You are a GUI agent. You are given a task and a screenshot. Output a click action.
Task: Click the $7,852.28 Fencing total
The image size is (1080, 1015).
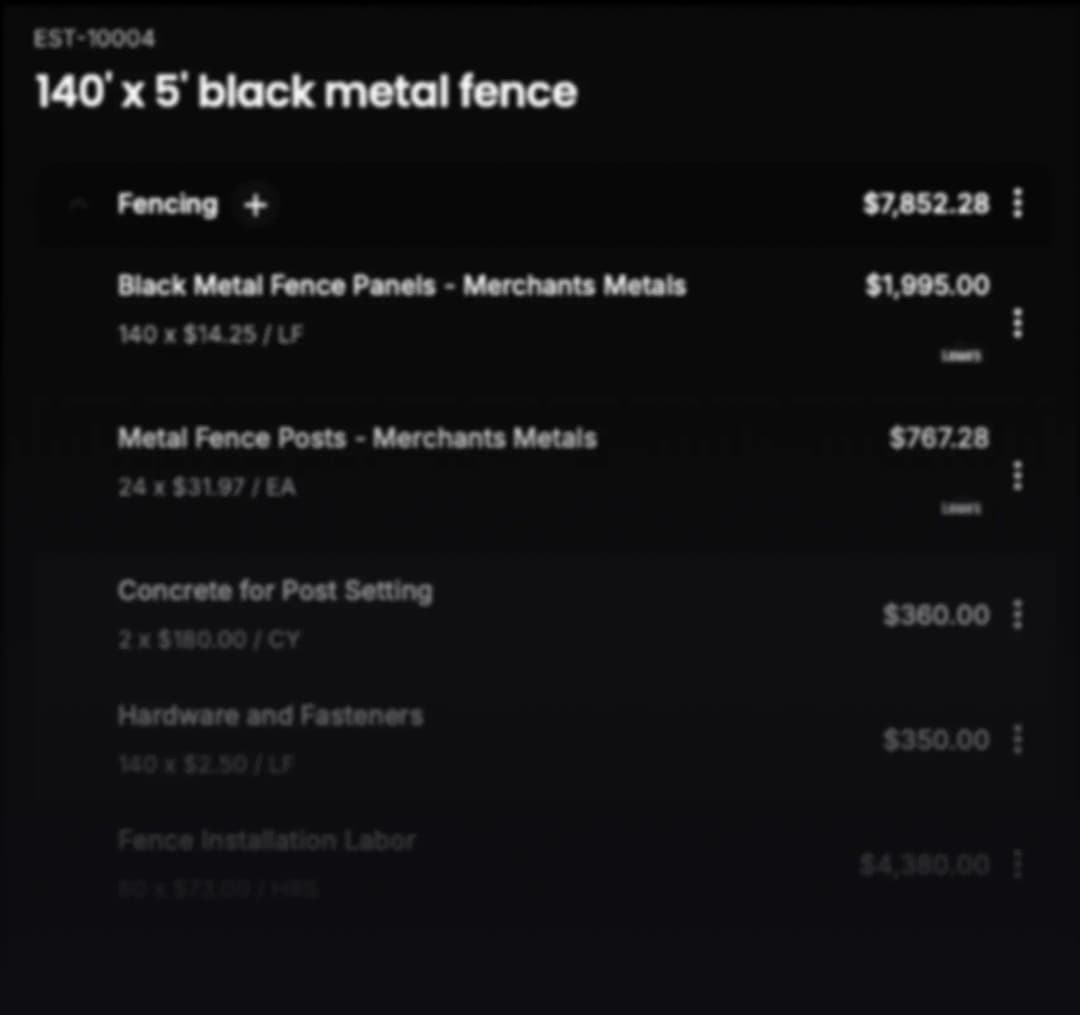pyautogui.click(x=926, y=204)
